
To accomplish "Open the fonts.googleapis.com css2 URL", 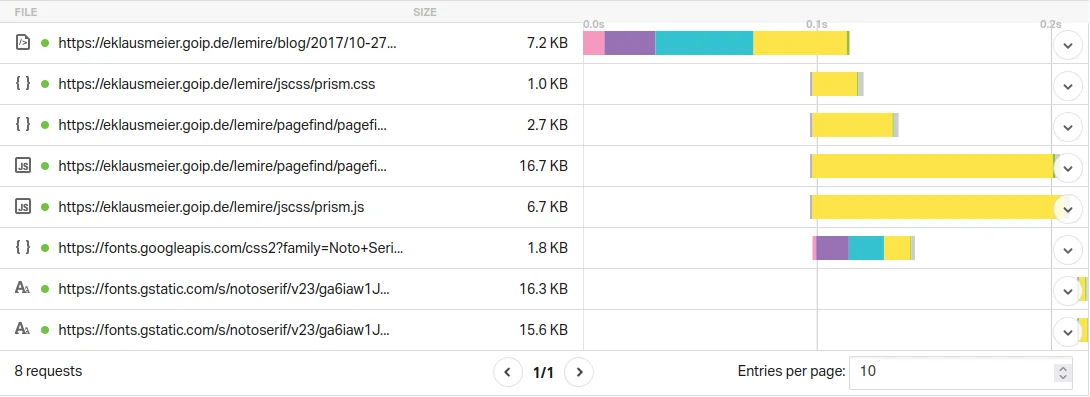I will (231, 248).
